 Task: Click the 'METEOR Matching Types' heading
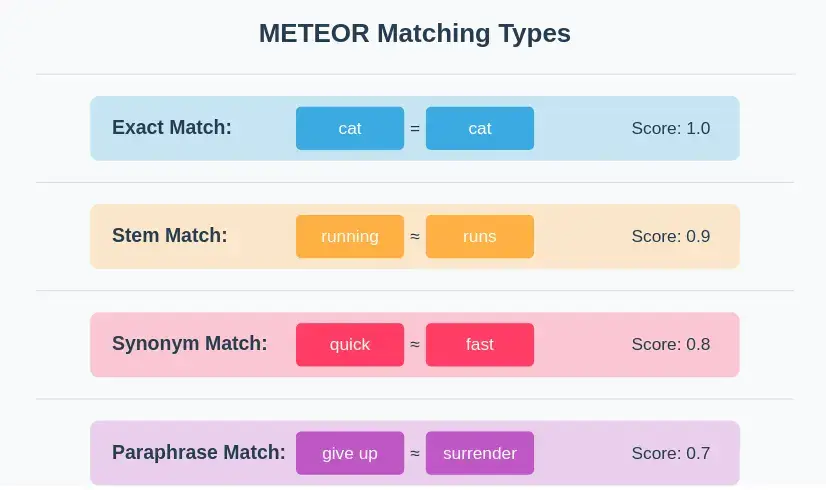click(415, 33)
